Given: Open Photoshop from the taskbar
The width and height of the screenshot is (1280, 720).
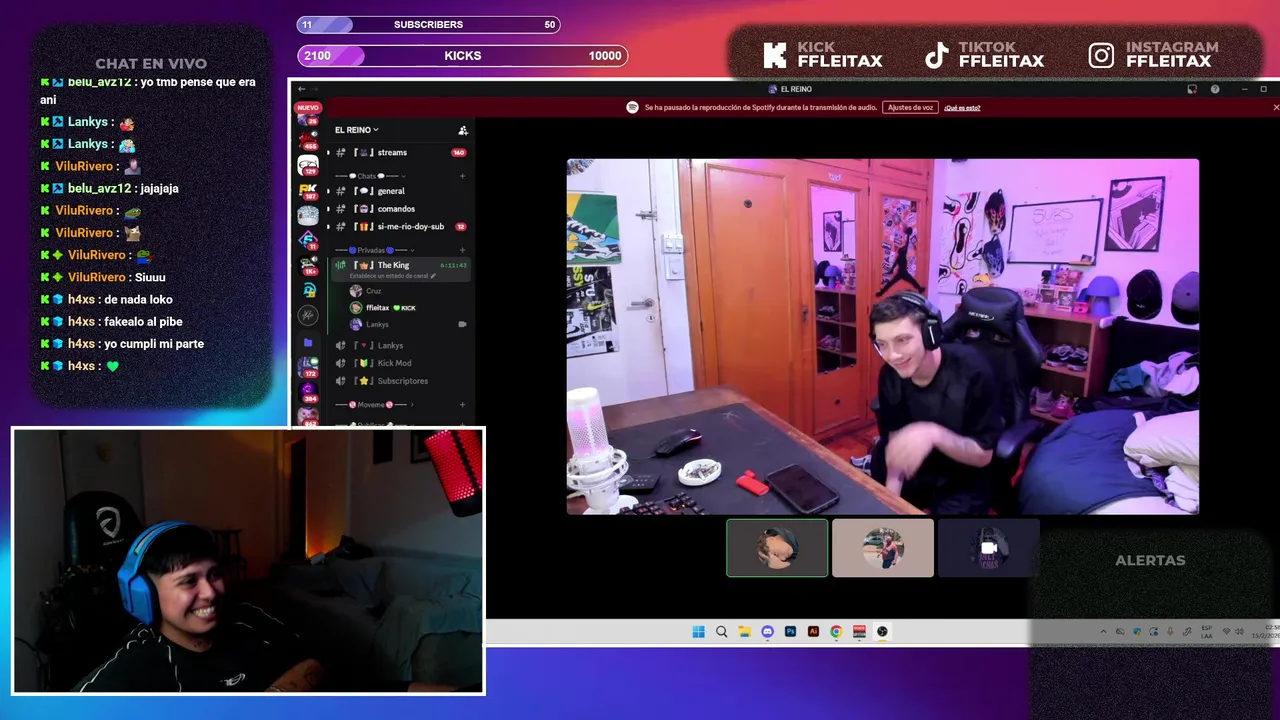Looking at the screenshot, I should (790, 632).
